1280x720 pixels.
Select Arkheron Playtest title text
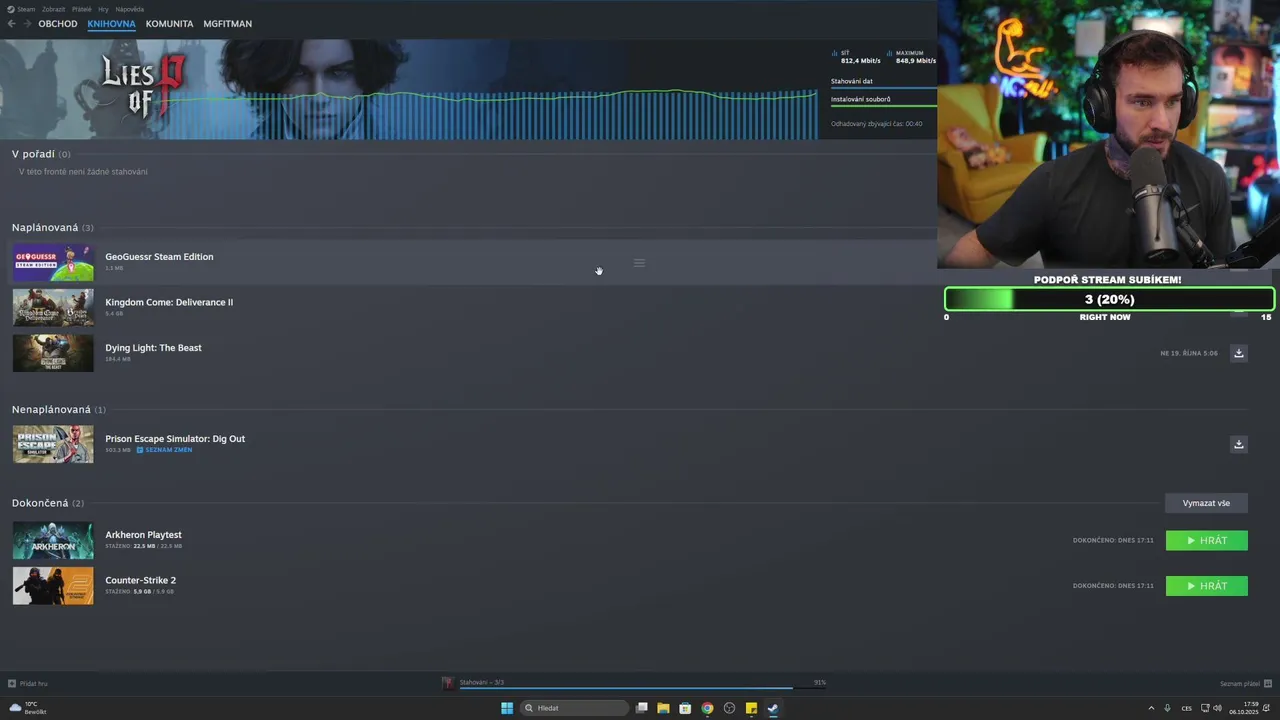(x=143, y=535)
